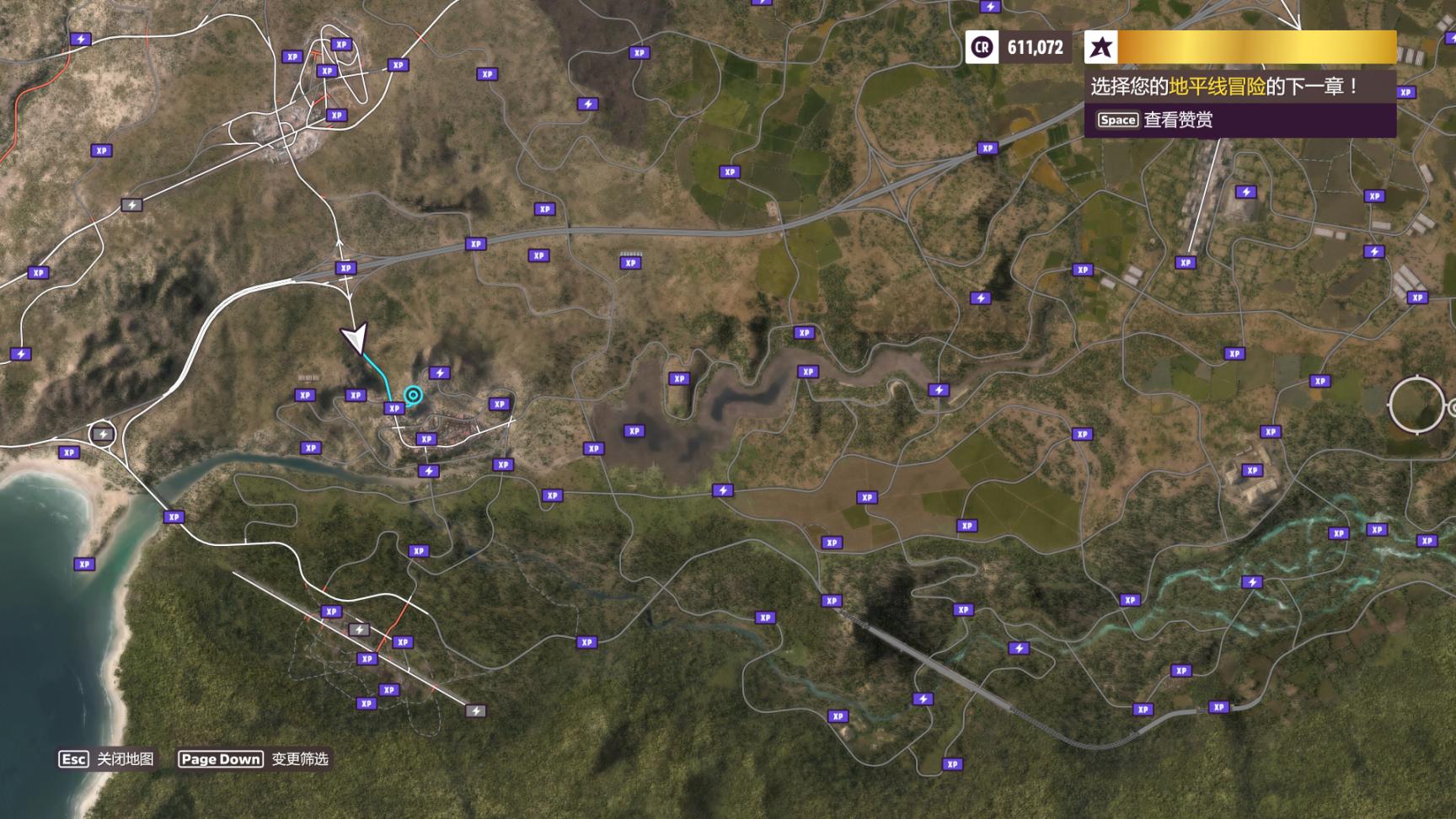Screen dimensions: 1456x819
Task: Select the fast travel board south of the town
Action: point(429,471)
